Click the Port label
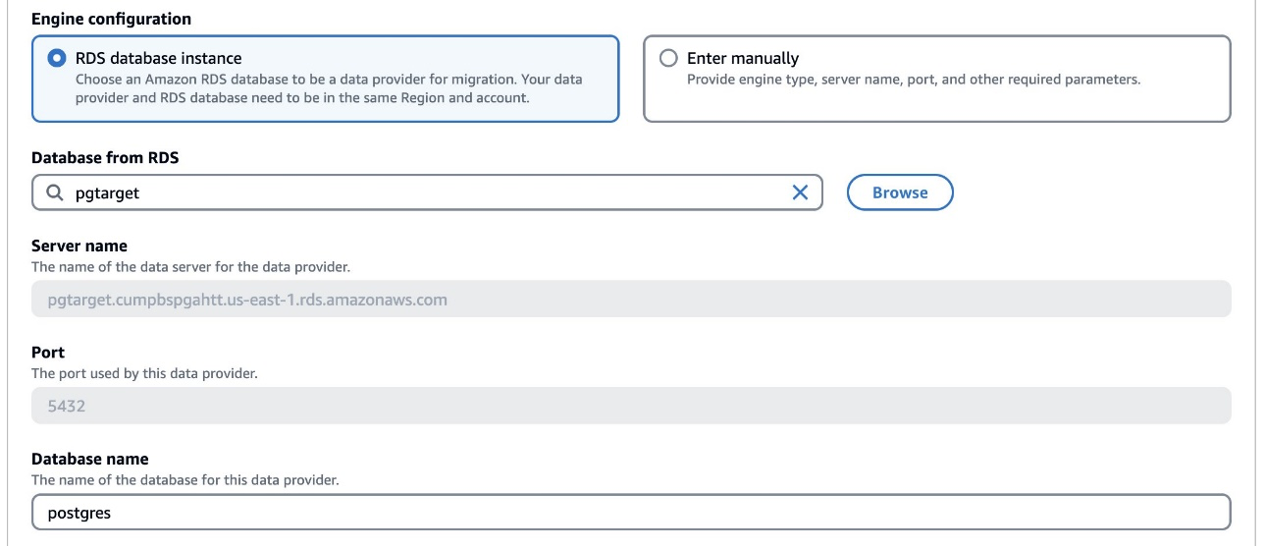1263x546 pixels. (x=48, y=353)
